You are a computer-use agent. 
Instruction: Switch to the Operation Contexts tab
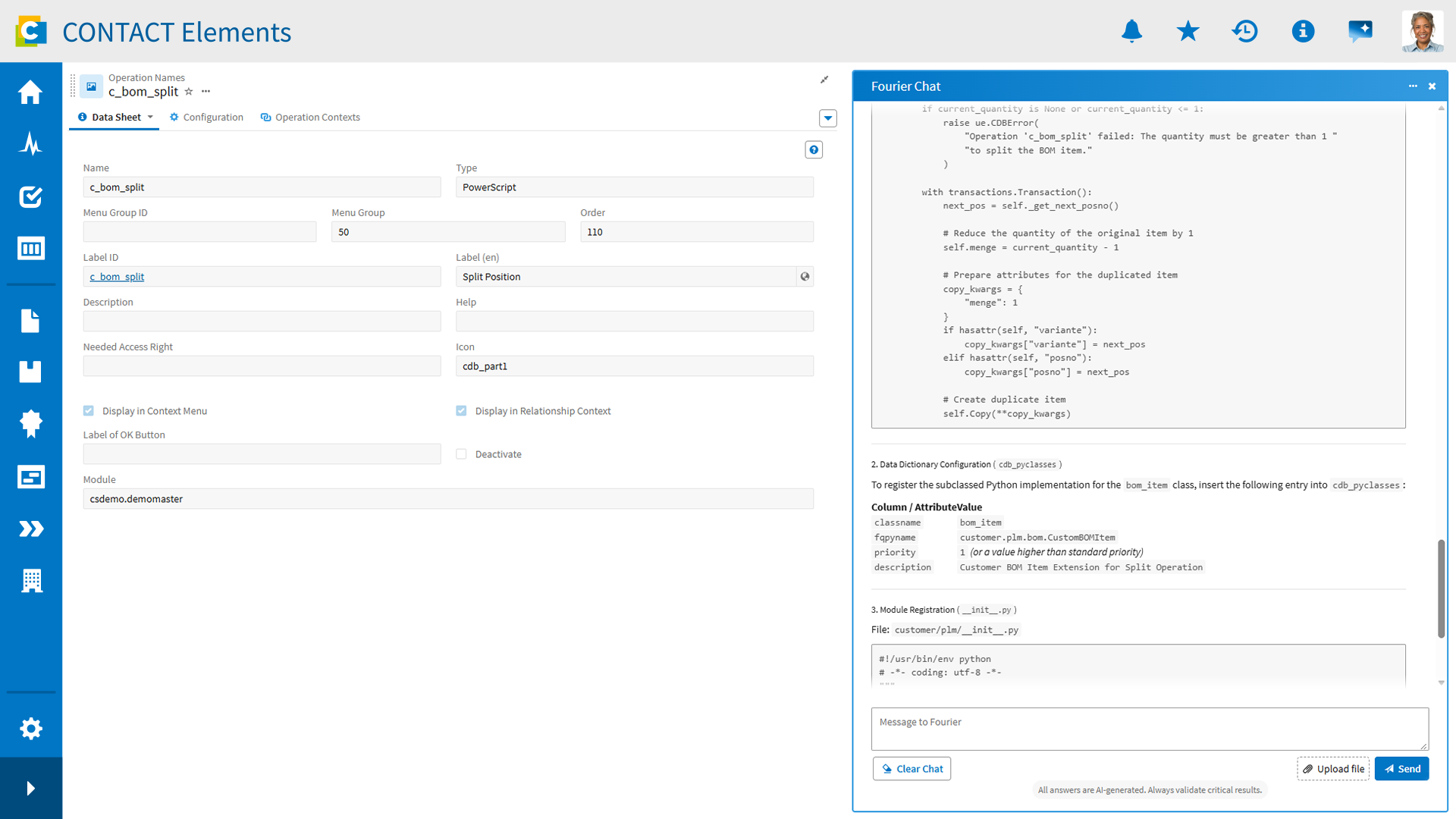310,117
